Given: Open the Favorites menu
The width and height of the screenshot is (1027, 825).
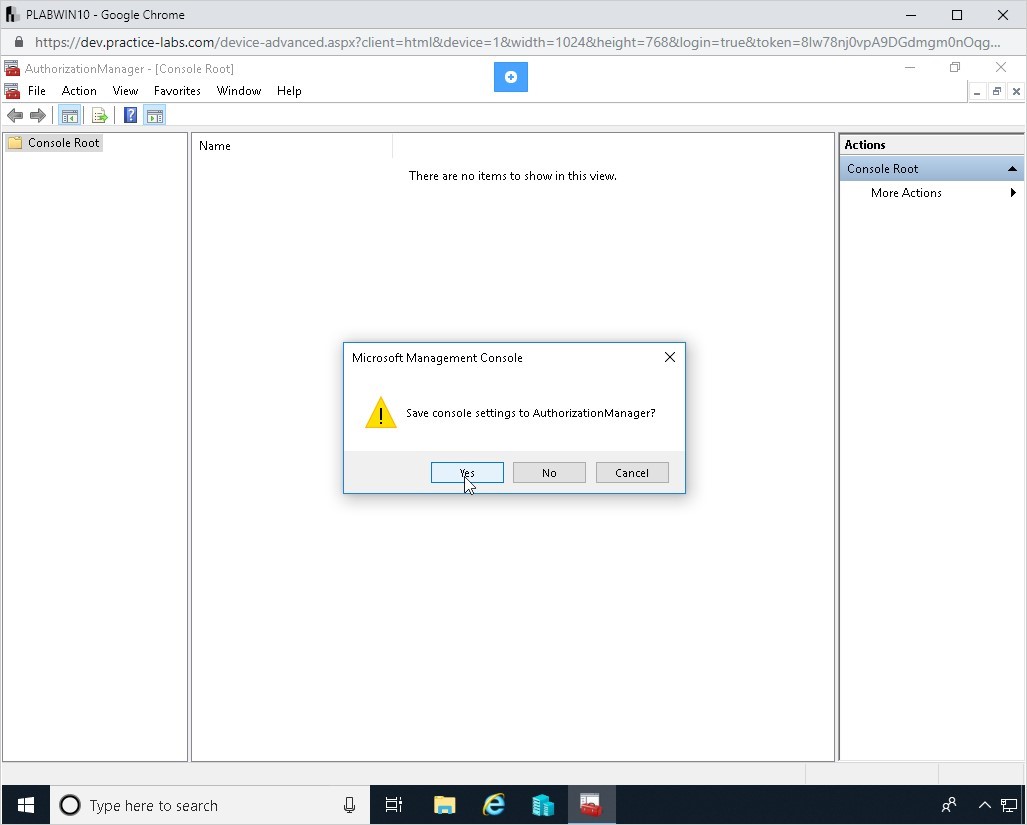Looking at the screenshot, I should [177, 91].
